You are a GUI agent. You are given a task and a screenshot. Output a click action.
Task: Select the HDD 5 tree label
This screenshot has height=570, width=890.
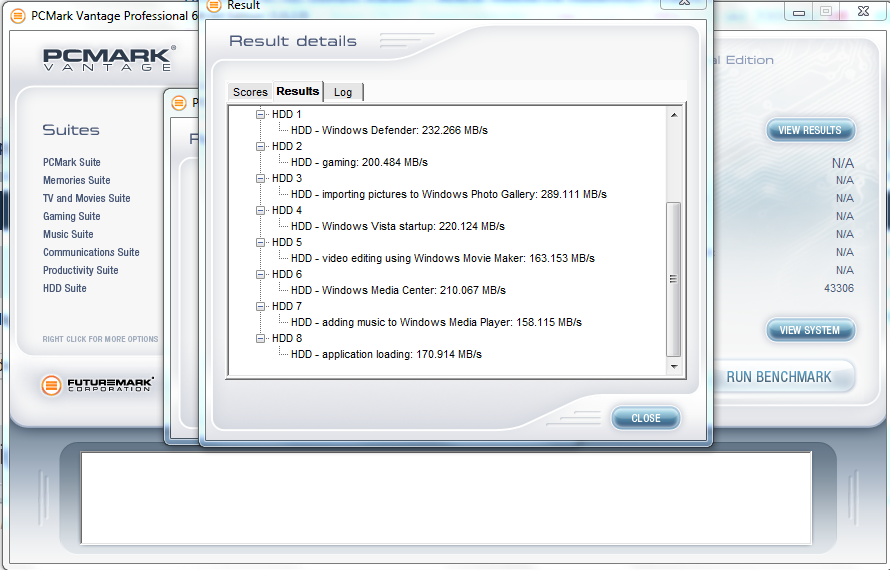click(x=287, y=242)
